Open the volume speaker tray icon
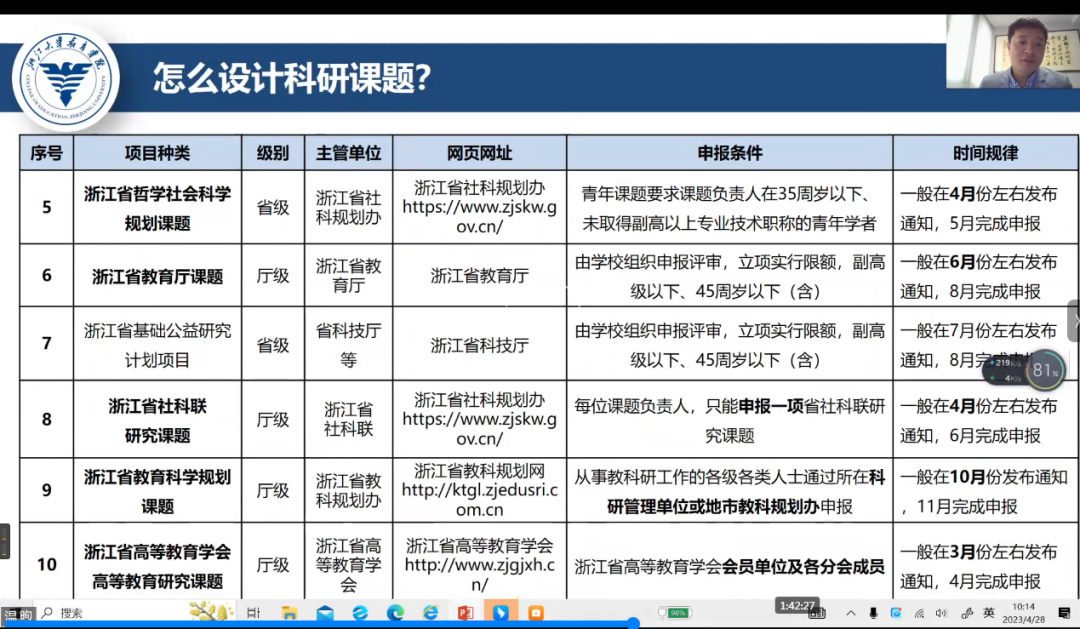Screen dimensions: 1080x629 942,613
